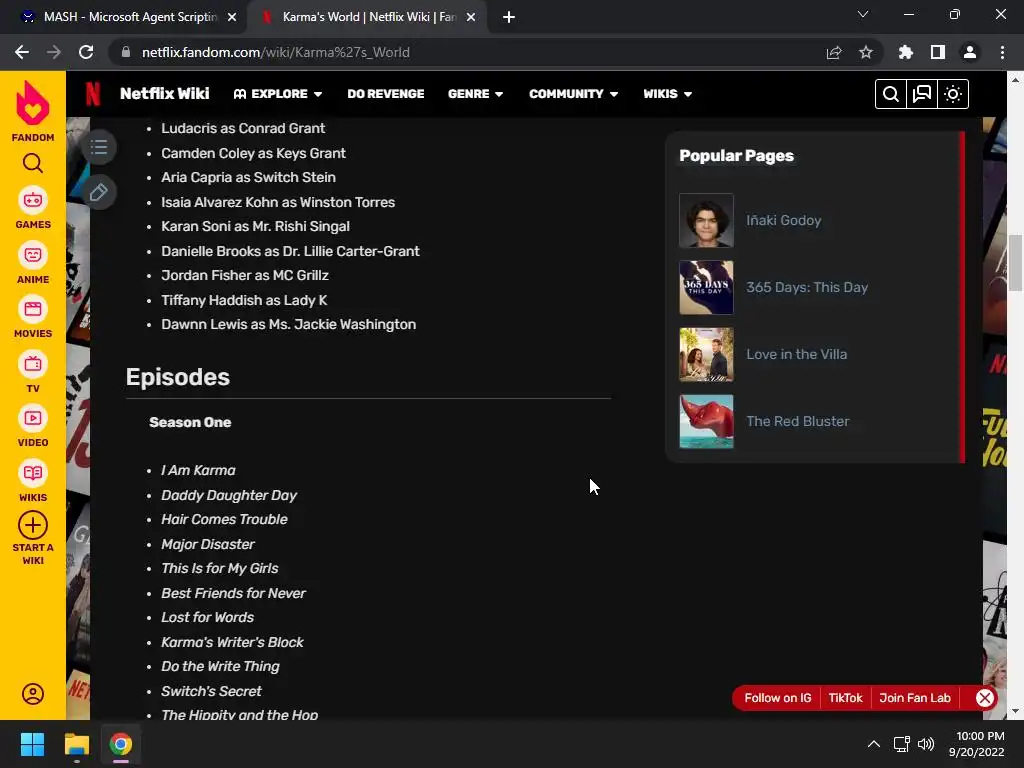Open The Red Bluster link
The image size is (1024, 768).
[x=798, y=421]
